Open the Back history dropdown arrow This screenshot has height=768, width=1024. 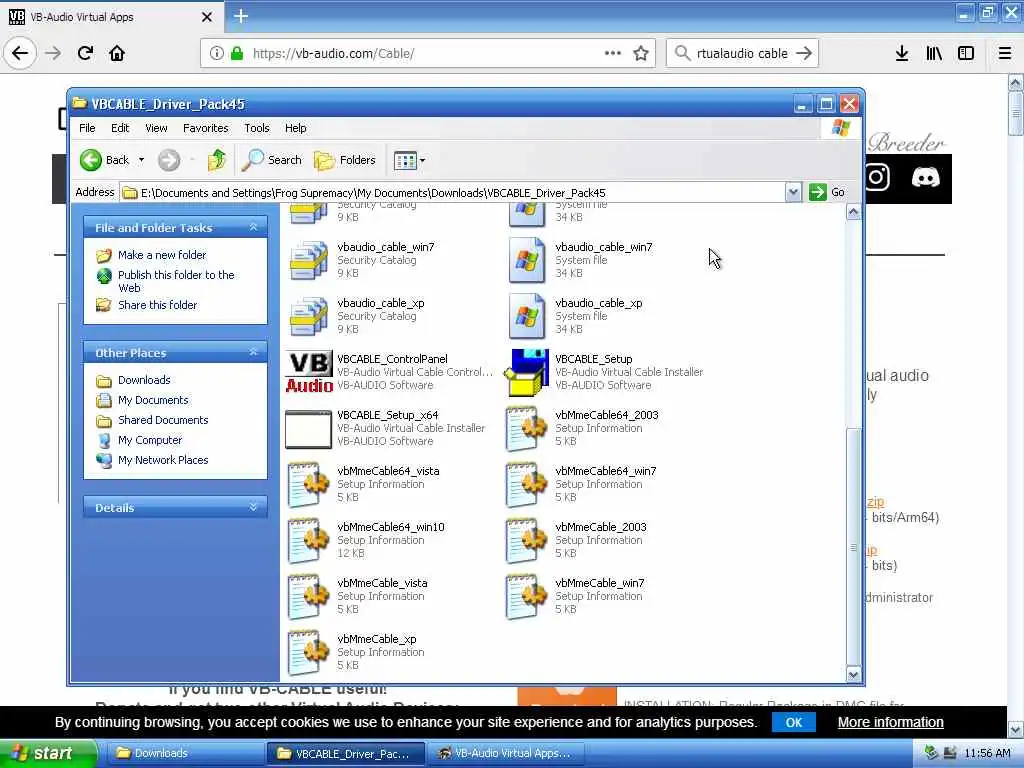point(141,160)
